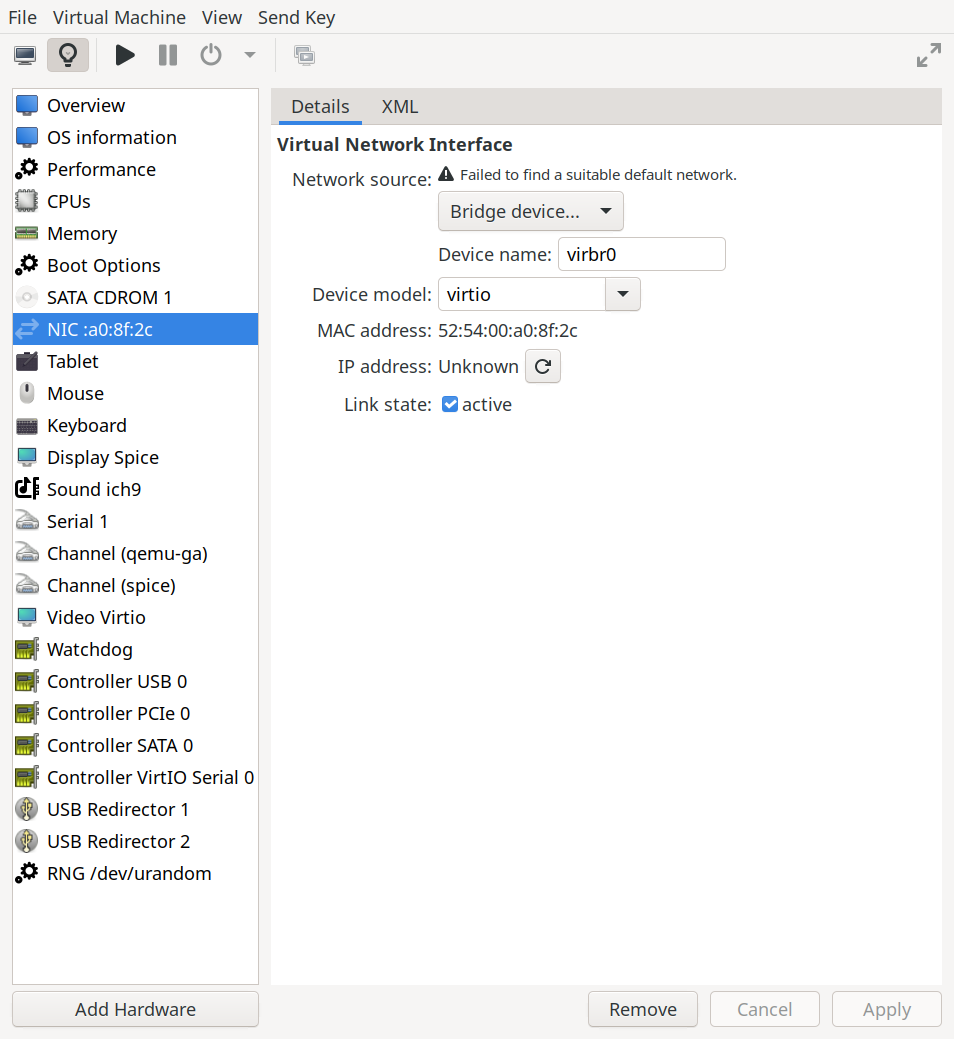Image resolution: width=954 pixels, height=1039 pixels.
Task: Click the Add Hardware button
Action: click(135, 1009)
